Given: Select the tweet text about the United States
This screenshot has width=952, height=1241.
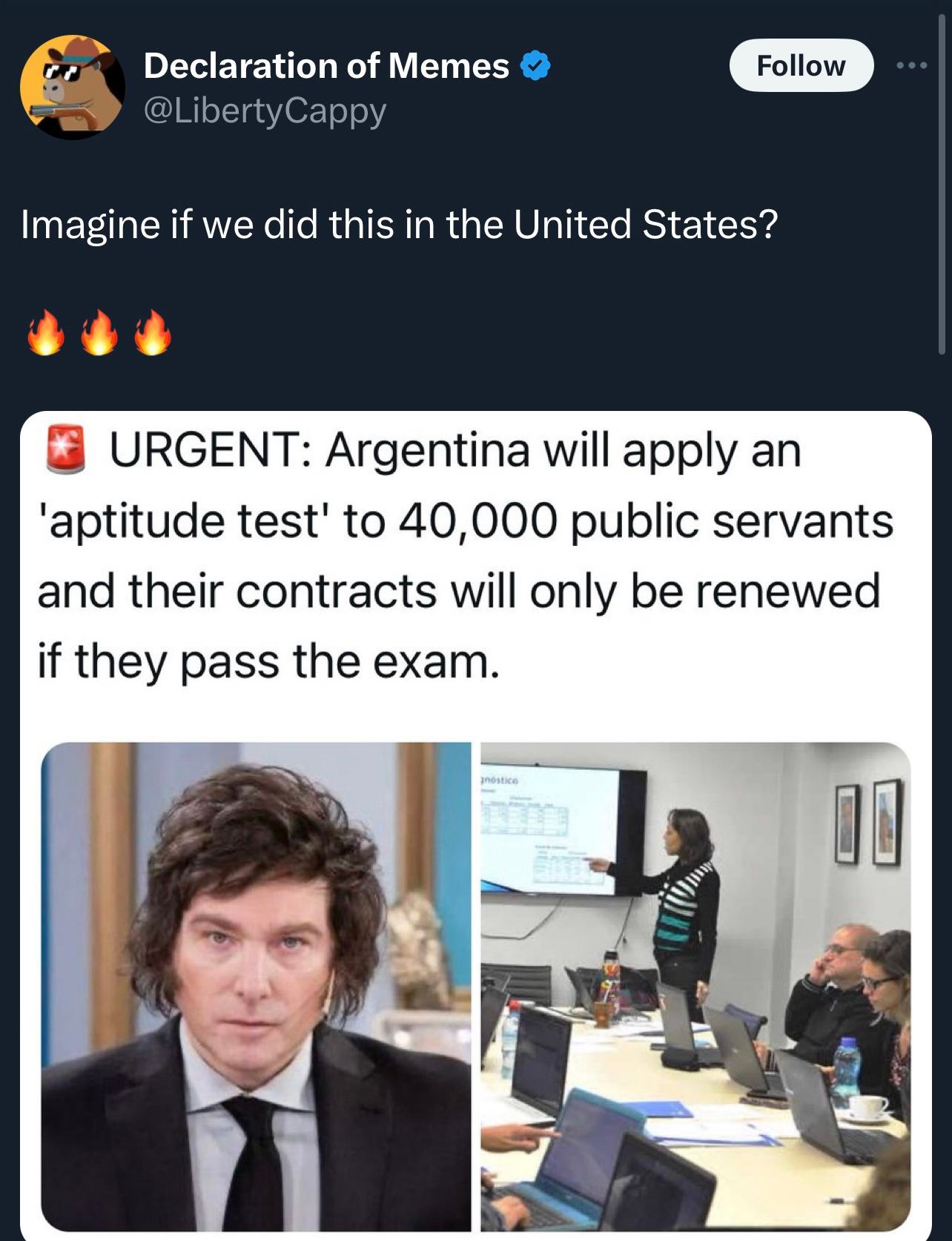Looking at the screenshot, I should click(399, 225).
